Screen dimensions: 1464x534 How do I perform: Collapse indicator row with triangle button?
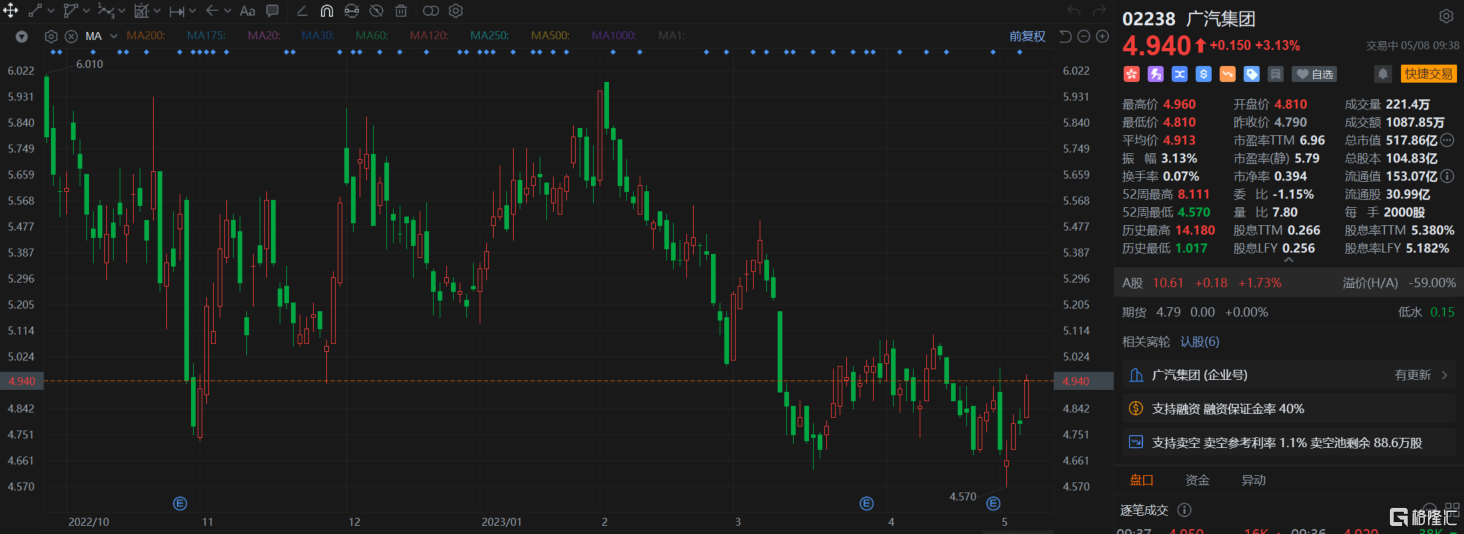pos(21,36)
